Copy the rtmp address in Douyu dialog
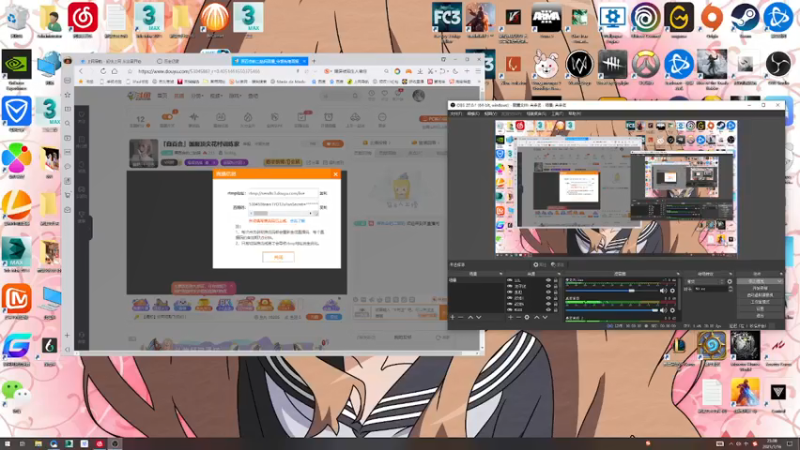Image resolution: width=800 pixels, height=450 pixels. [x=323, y=193]
